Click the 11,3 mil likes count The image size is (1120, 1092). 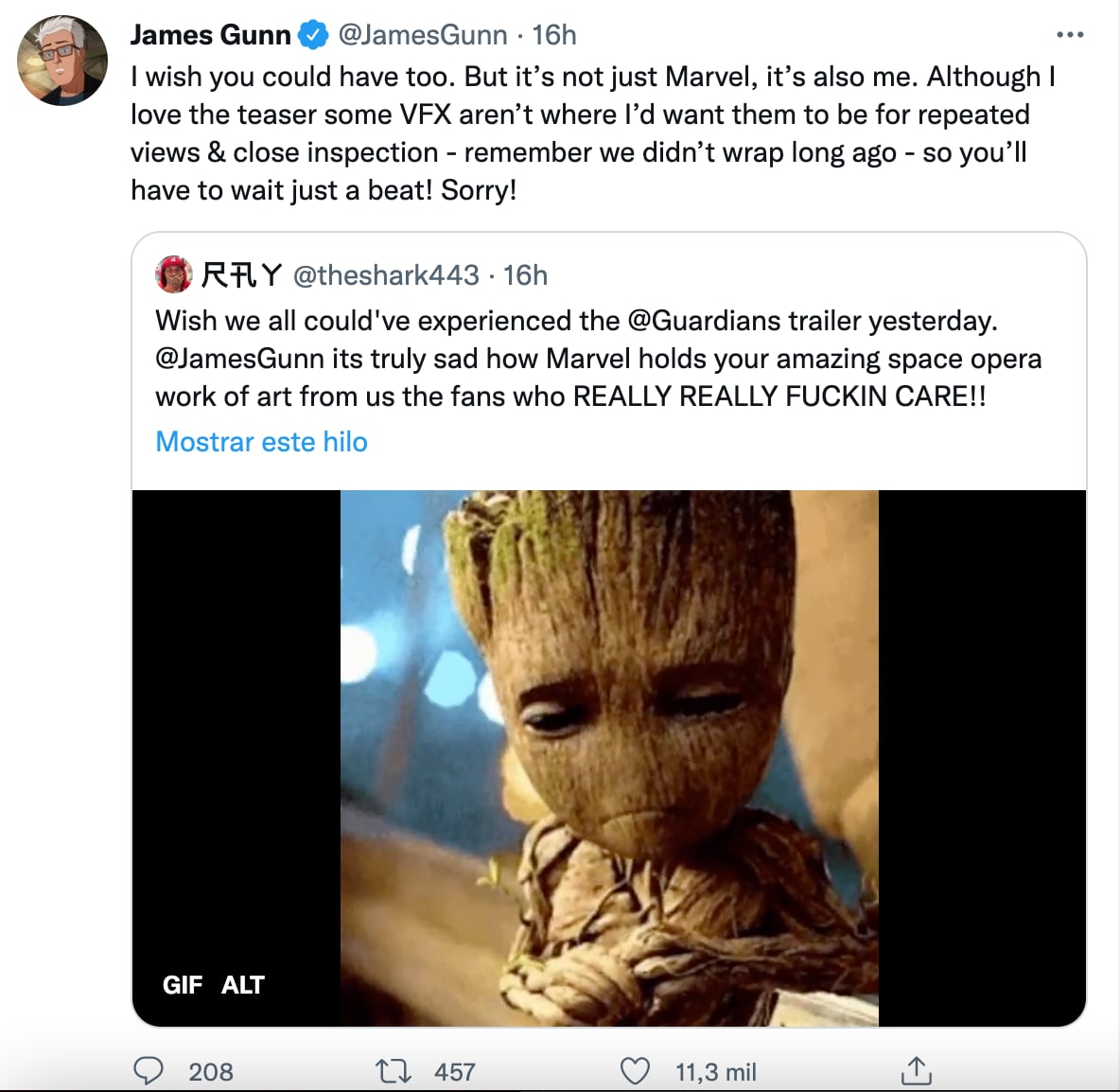pos(715,1072)
